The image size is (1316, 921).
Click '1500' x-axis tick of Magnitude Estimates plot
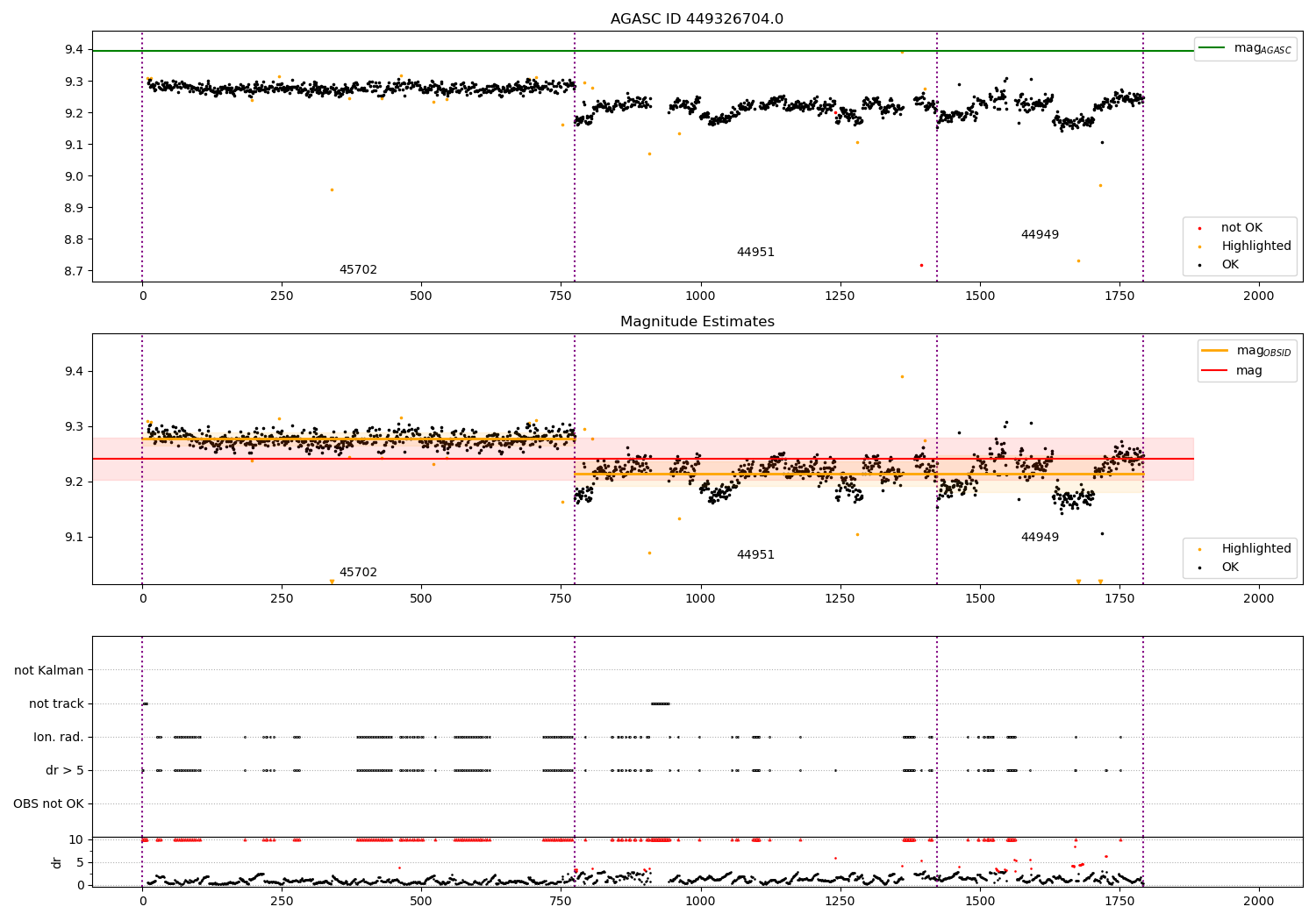[x=980, y=599]
